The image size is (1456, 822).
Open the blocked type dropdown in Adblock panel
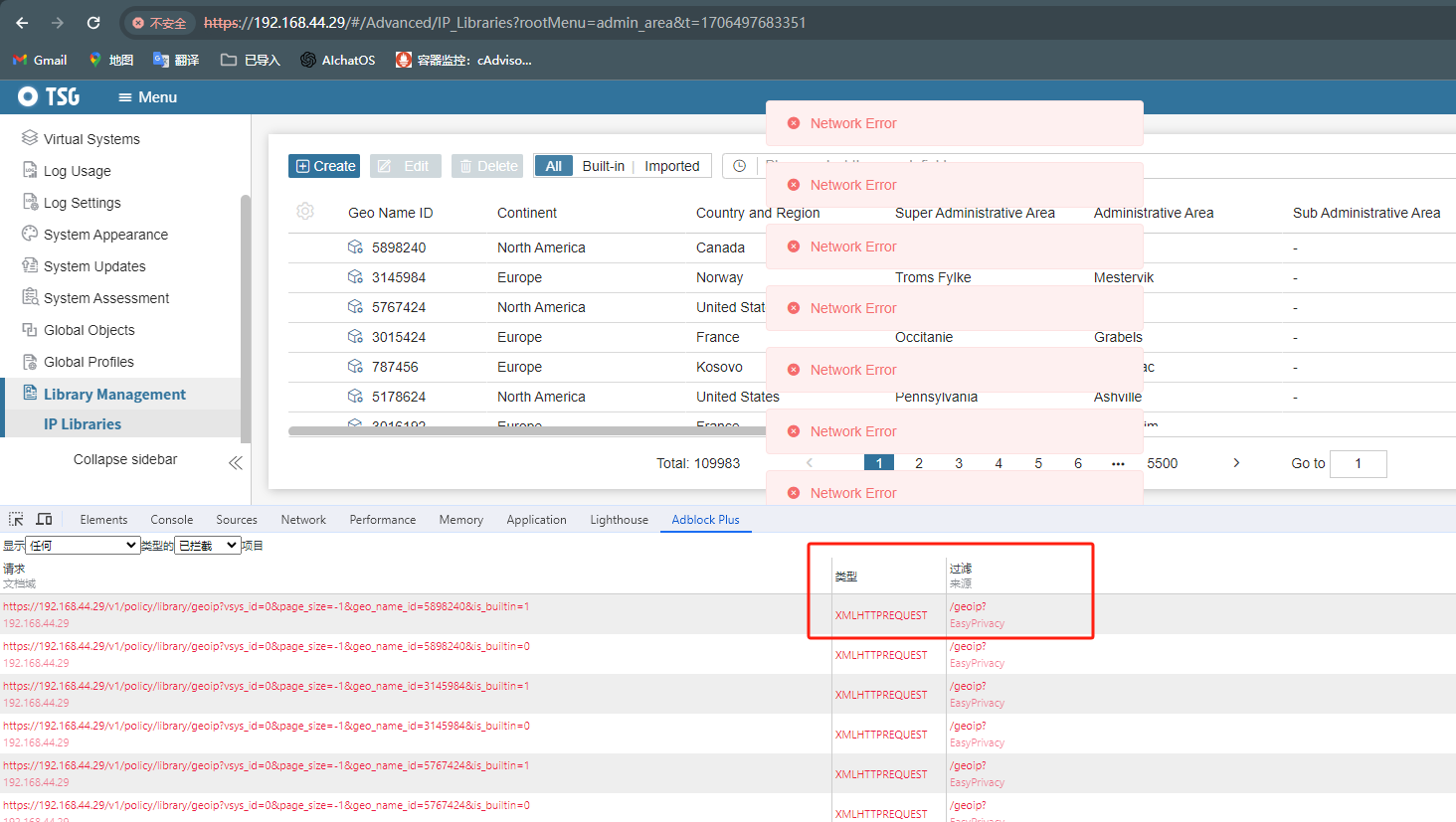207,545
